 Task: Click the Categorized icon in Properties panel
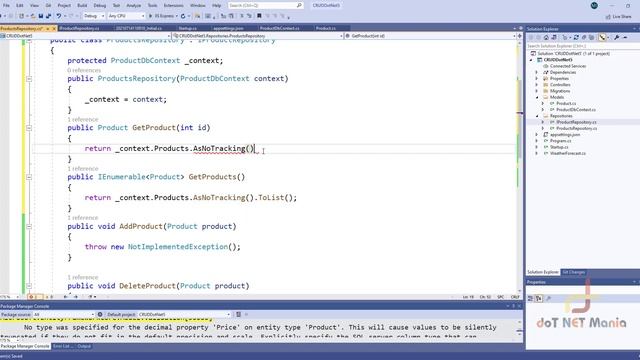click(x=530, y=299)
